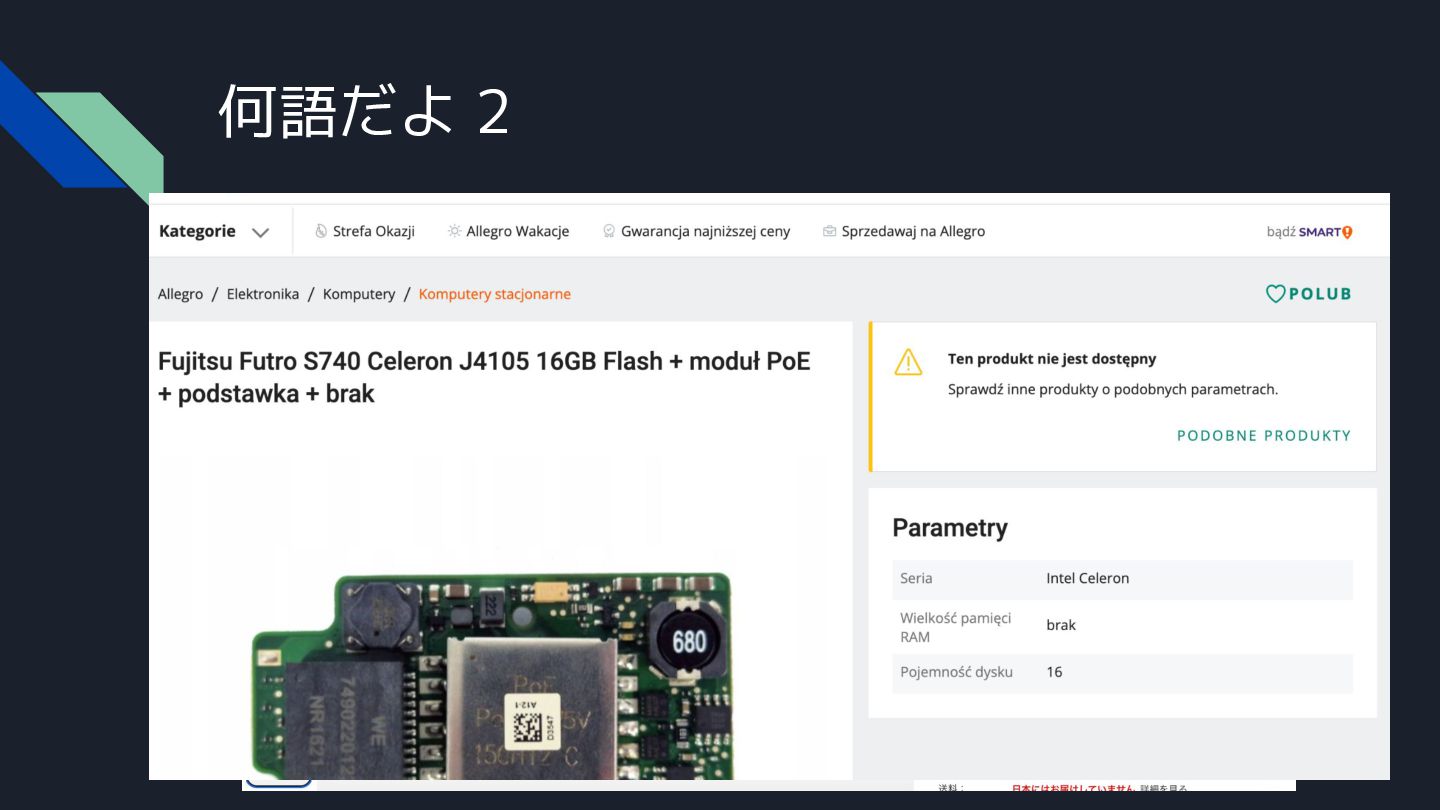
Task: Click the Allegro Wakacje sun icon
Action: click(x=455, y=231)
